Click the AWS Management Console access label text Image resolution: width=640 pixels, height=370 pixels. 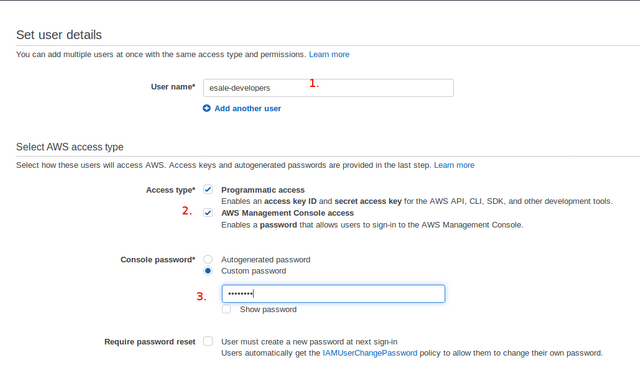point(287,213)
